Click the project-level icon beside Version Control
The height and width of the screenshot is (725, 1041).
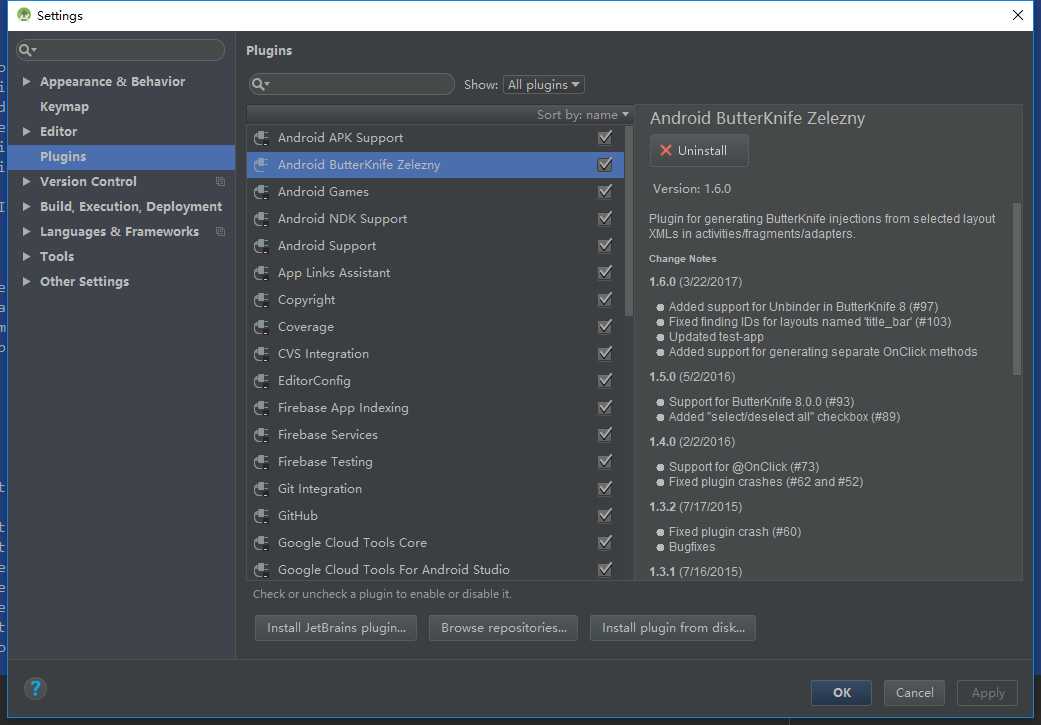220,182
